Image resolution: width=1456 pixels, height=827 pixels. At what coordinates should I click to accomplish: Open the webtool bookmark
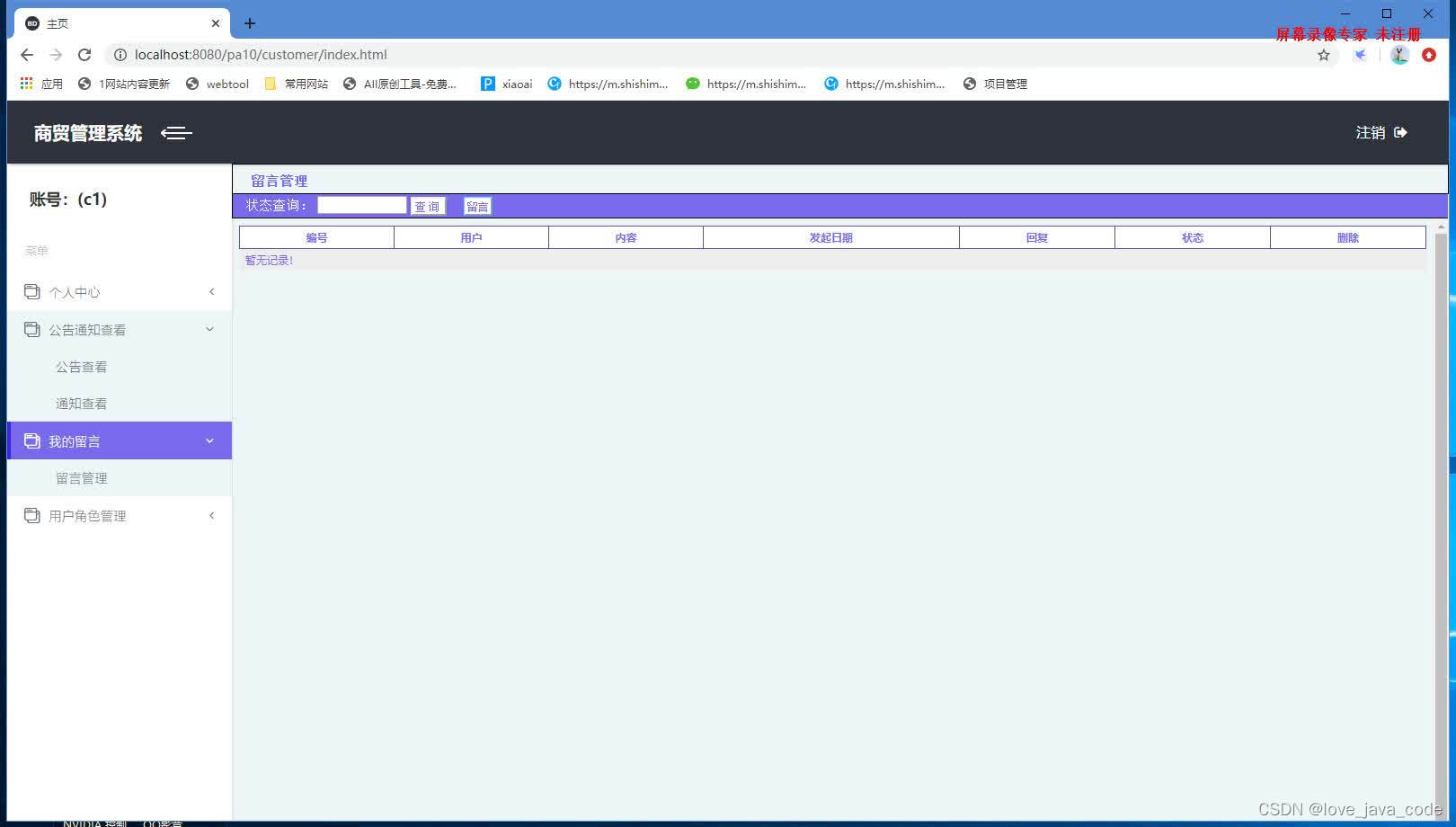[x=218, y=84]
